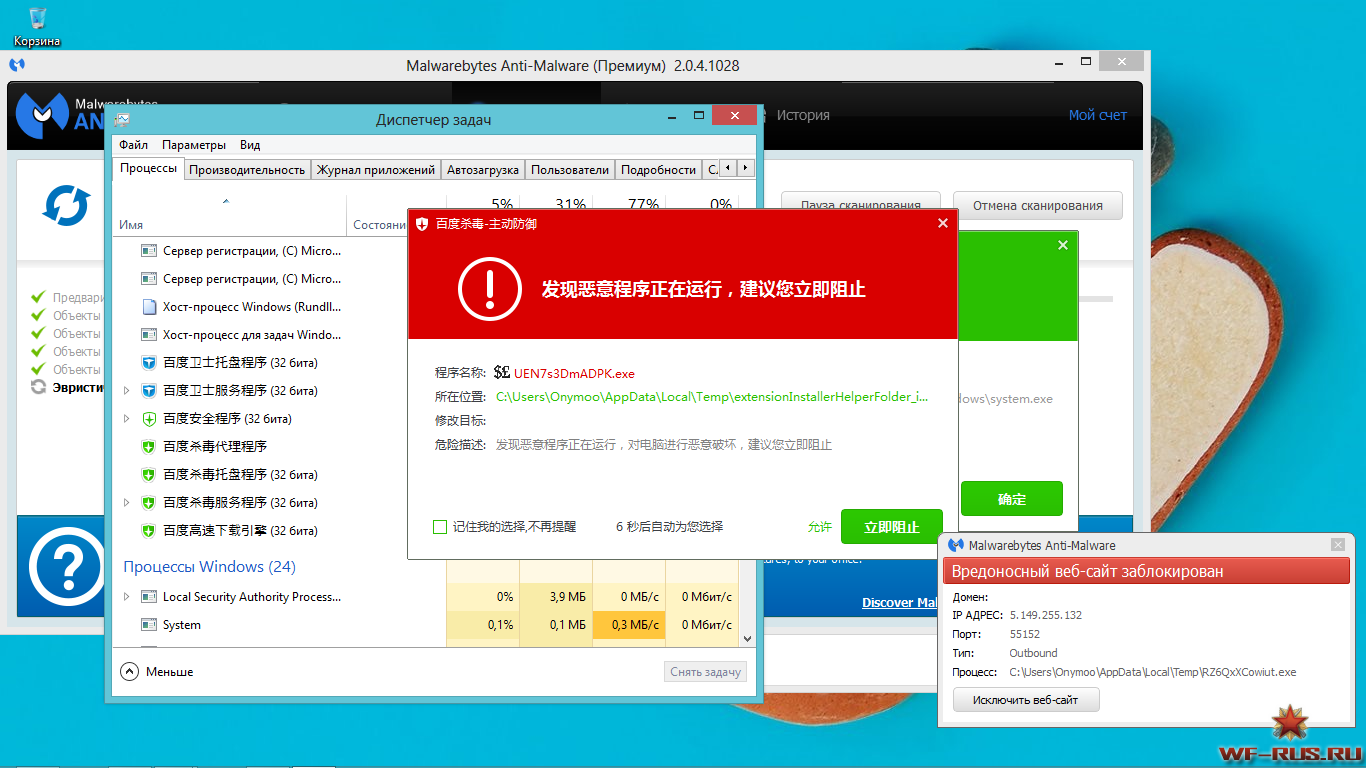Image resolution: width=1366 pixels, height=768 pixels.
Task: Click the 百度安全程序 green shield icon
Action: click(149, 419)
